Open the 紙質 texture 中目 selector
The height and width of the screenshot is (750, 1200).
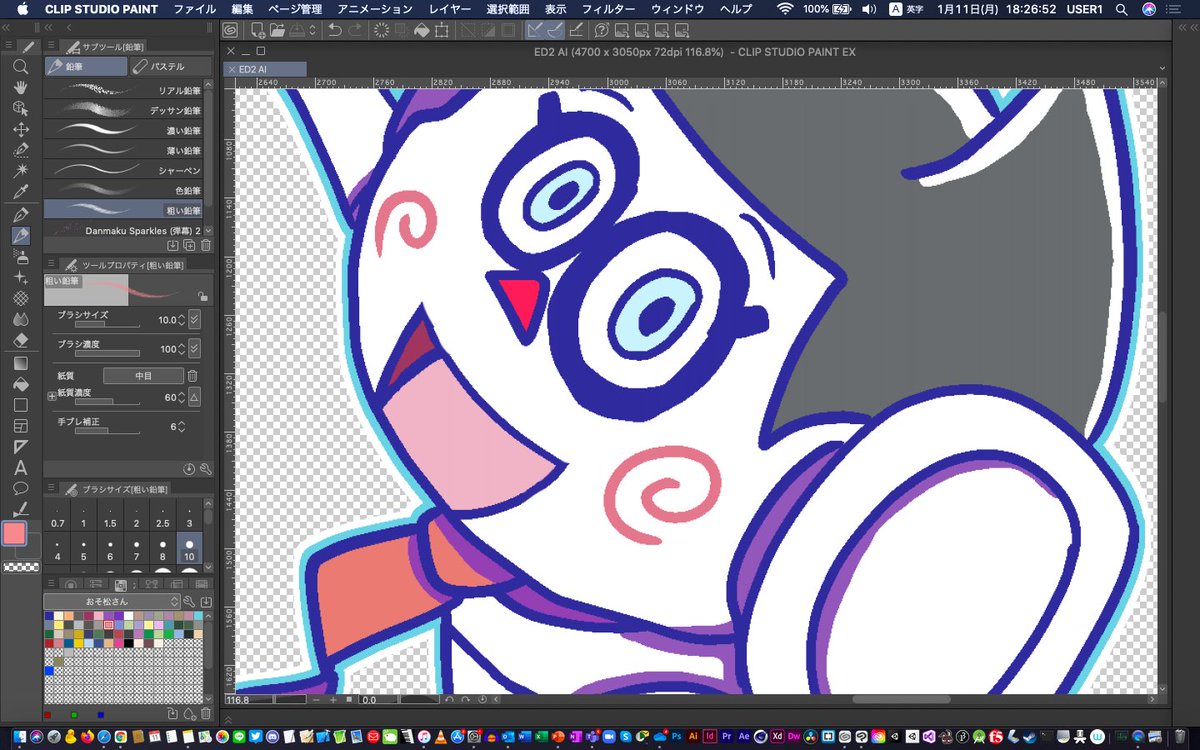[x=143, y=376]
